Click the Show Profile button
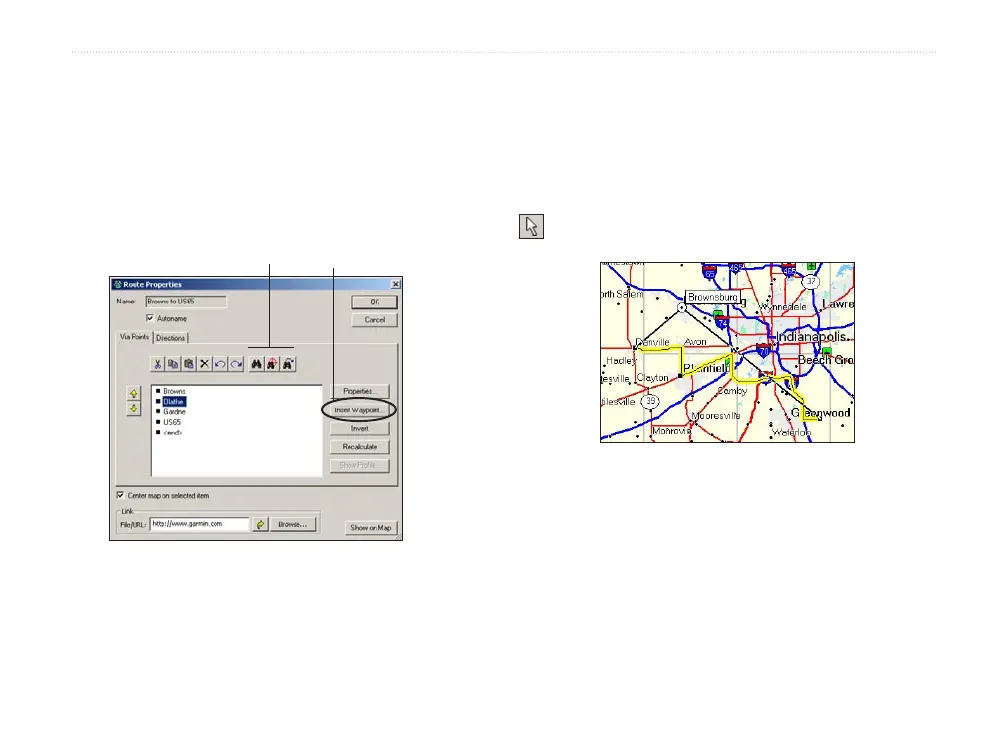 pos(360,465)
